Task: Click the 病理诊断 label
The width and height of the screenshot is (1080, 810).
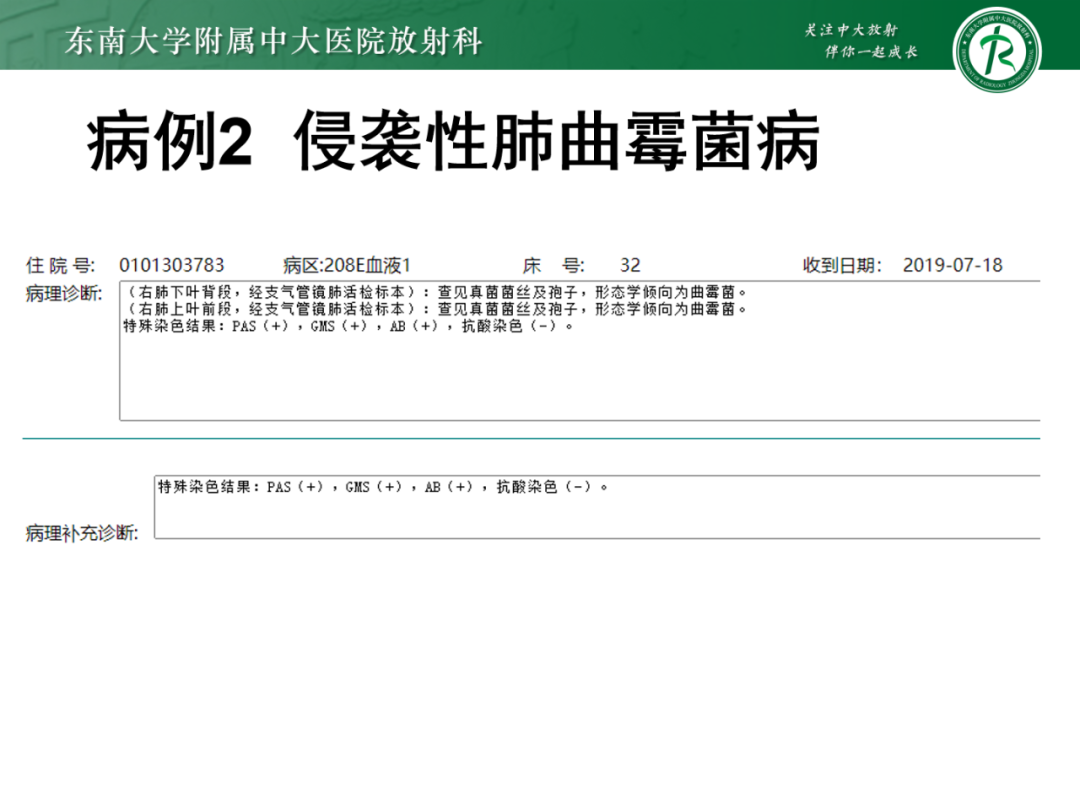Action: (x=63, y=293)
